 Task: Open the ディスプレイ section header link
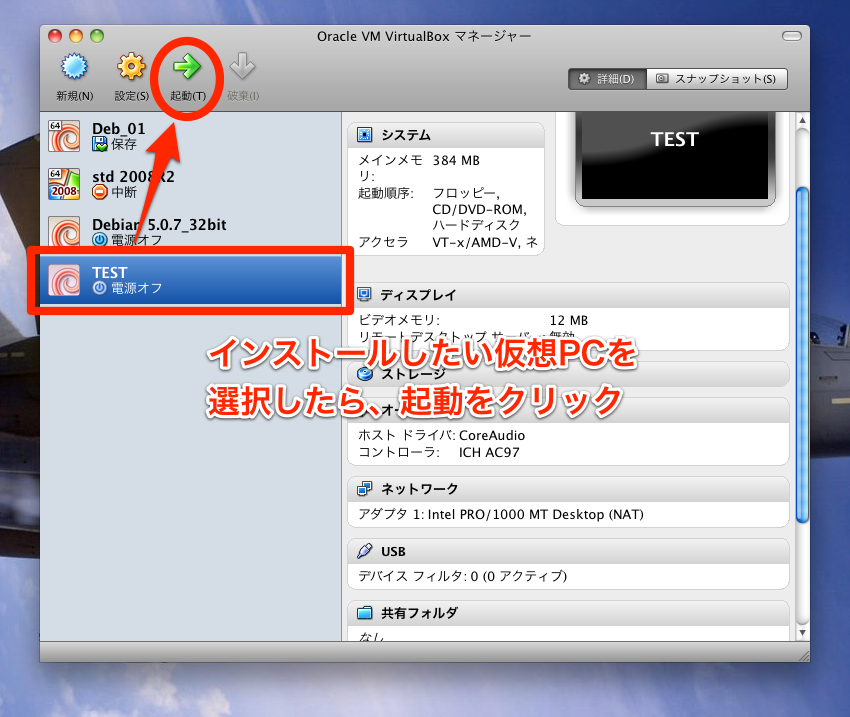[x=418, y=295]
